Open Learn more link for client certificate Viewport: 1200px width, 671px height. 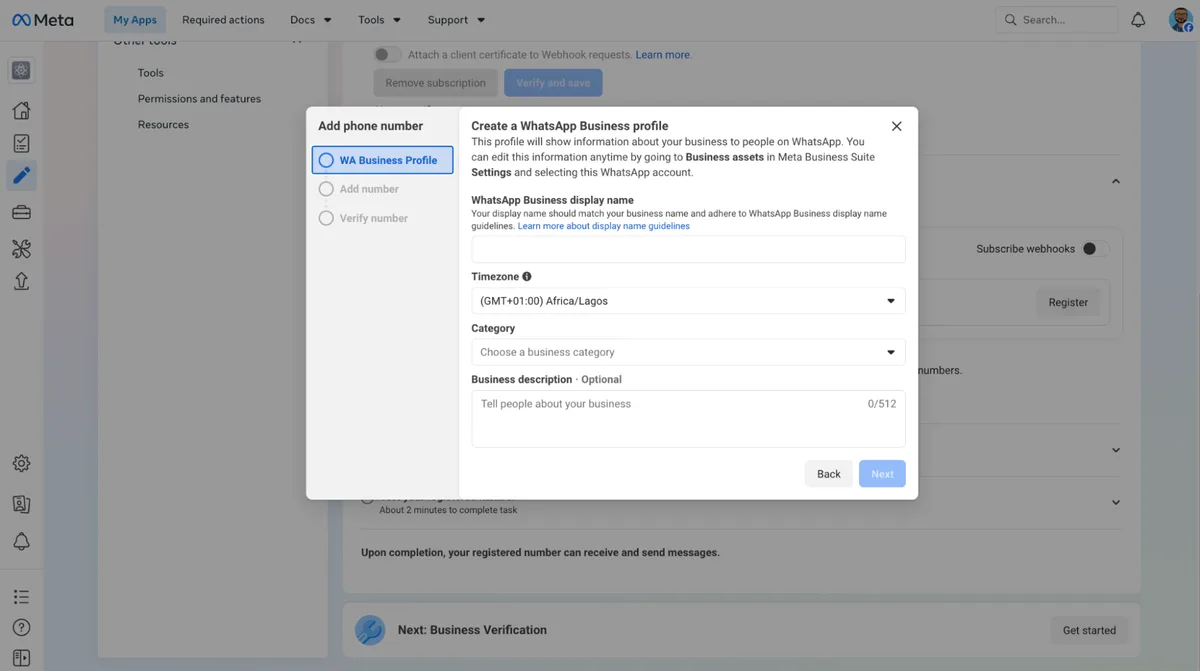(x=663, y=55)
